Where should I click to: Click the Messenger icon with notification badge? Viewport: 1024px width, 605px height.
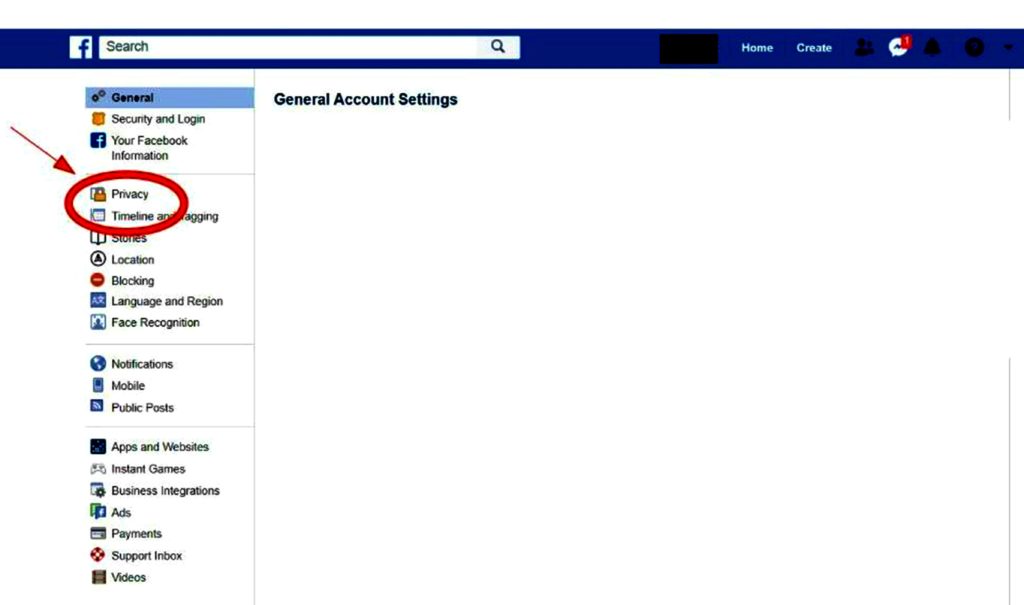(897, 47)
